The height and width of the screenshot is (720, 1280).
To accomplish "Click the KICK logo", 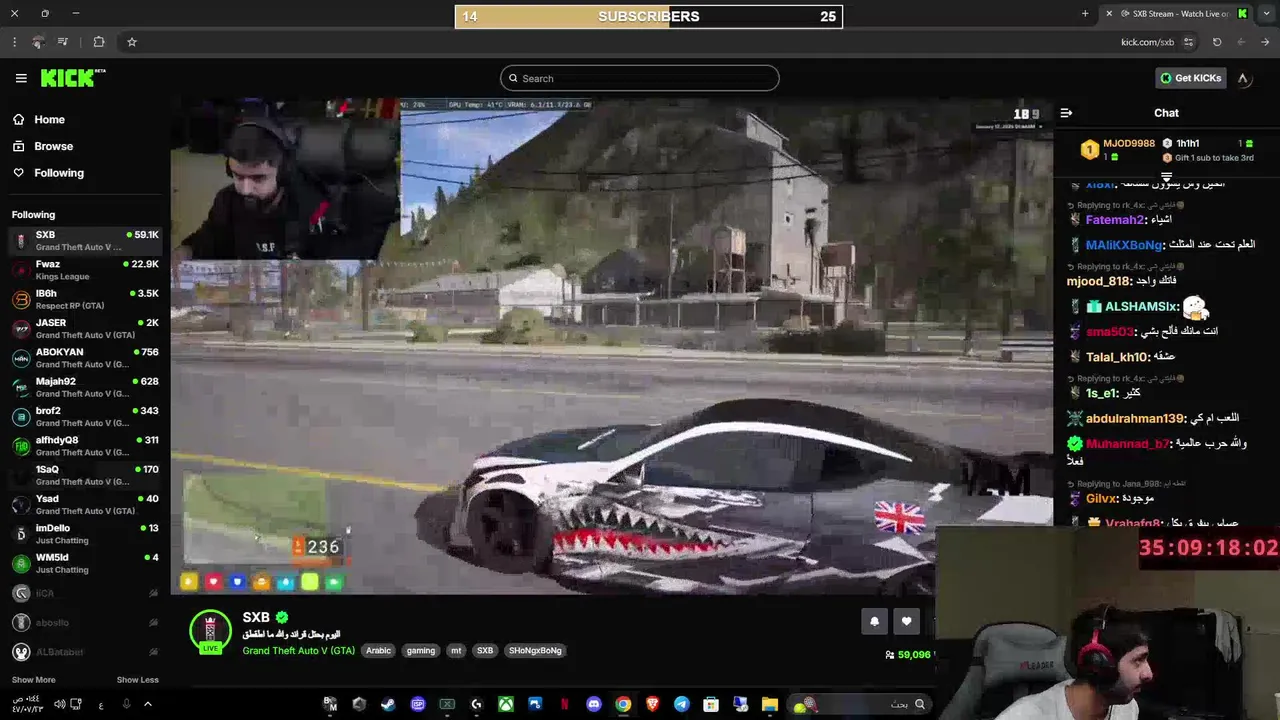I will [x=73, y=78].
